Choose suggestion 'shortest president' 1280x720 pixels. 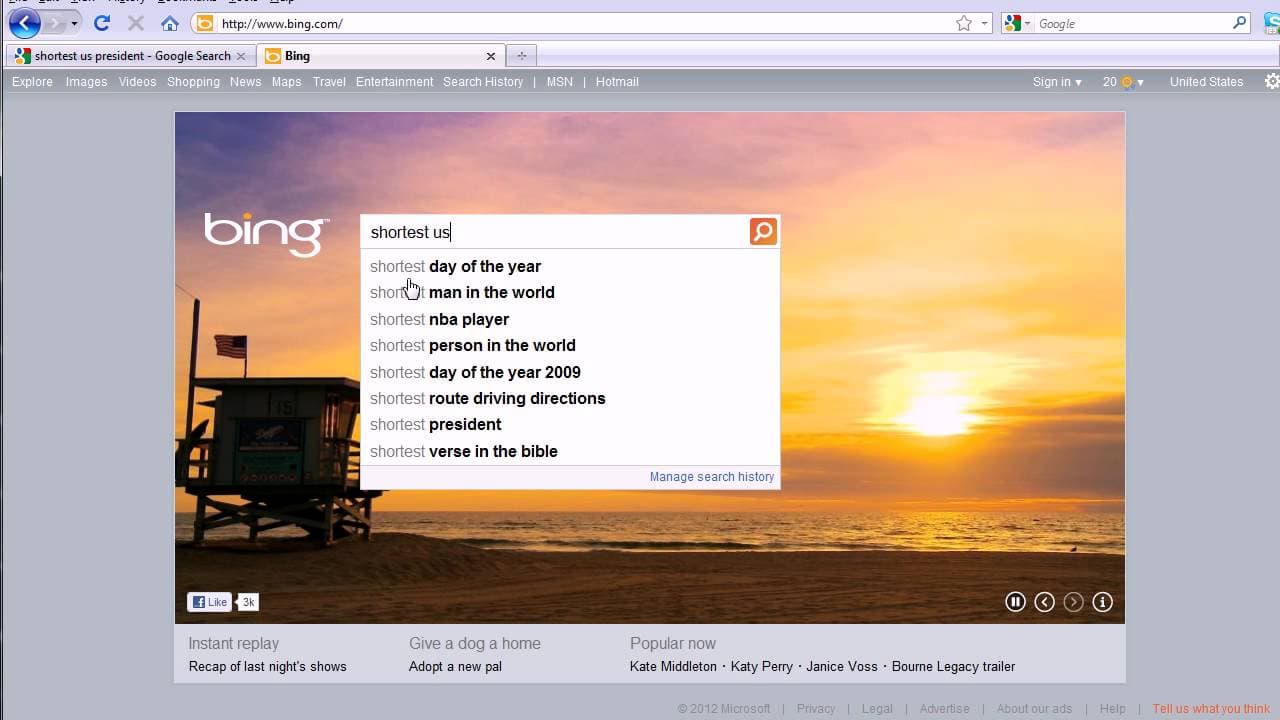click(x=570, y=424)
